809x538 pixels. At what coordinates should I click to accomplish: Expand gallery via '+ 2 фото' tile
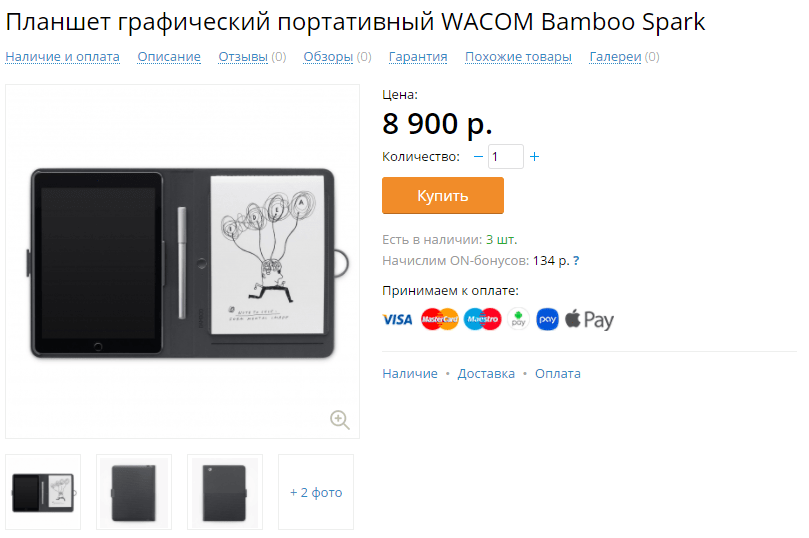pyautogui.click(x=316, y=492)
